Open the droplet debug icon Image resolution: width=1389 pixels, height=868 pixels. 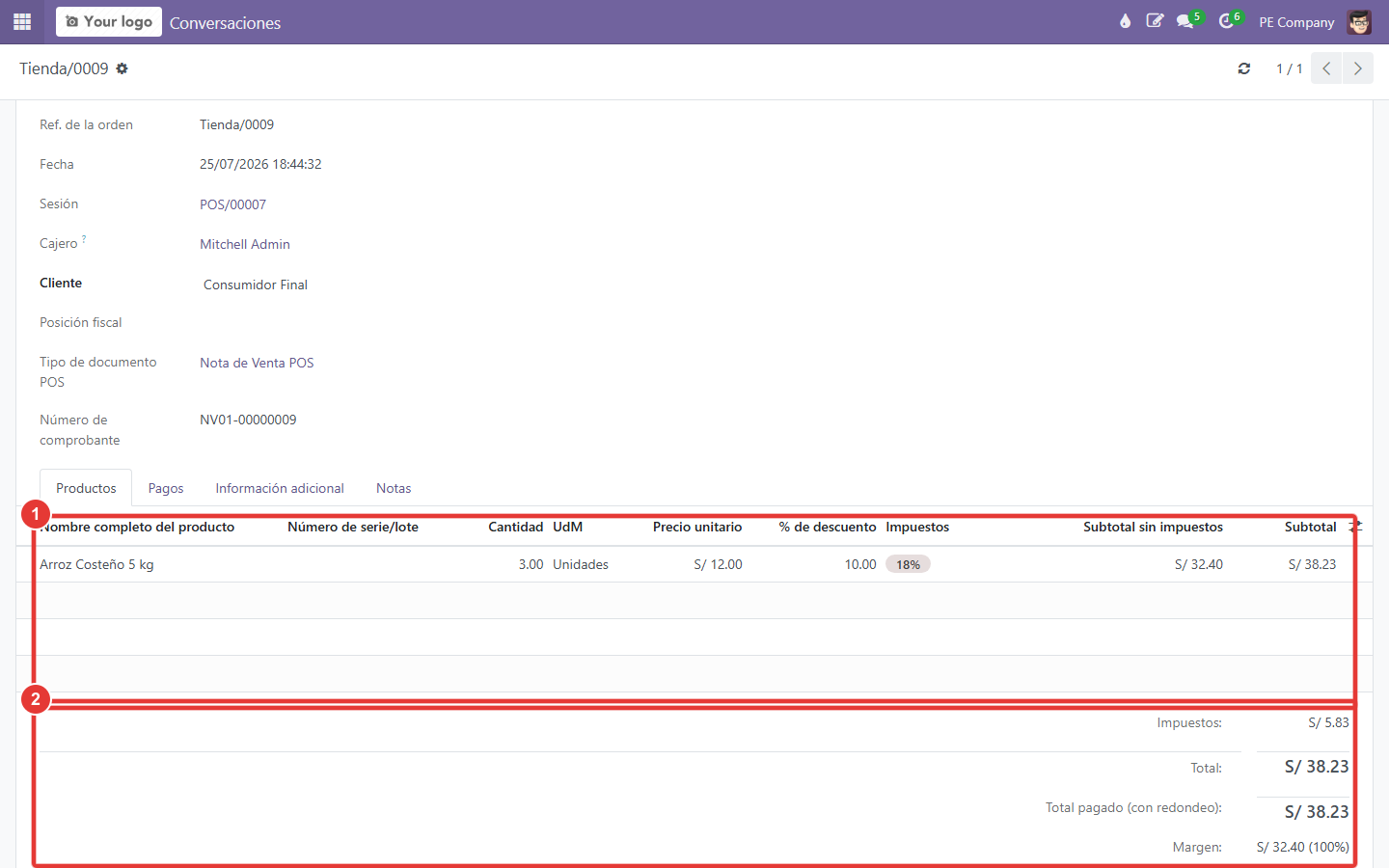point(1125,21)
